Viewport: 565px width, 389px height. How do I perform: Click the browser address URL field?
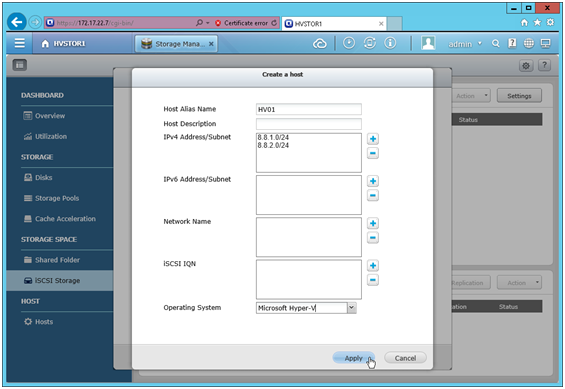[124, 23]
